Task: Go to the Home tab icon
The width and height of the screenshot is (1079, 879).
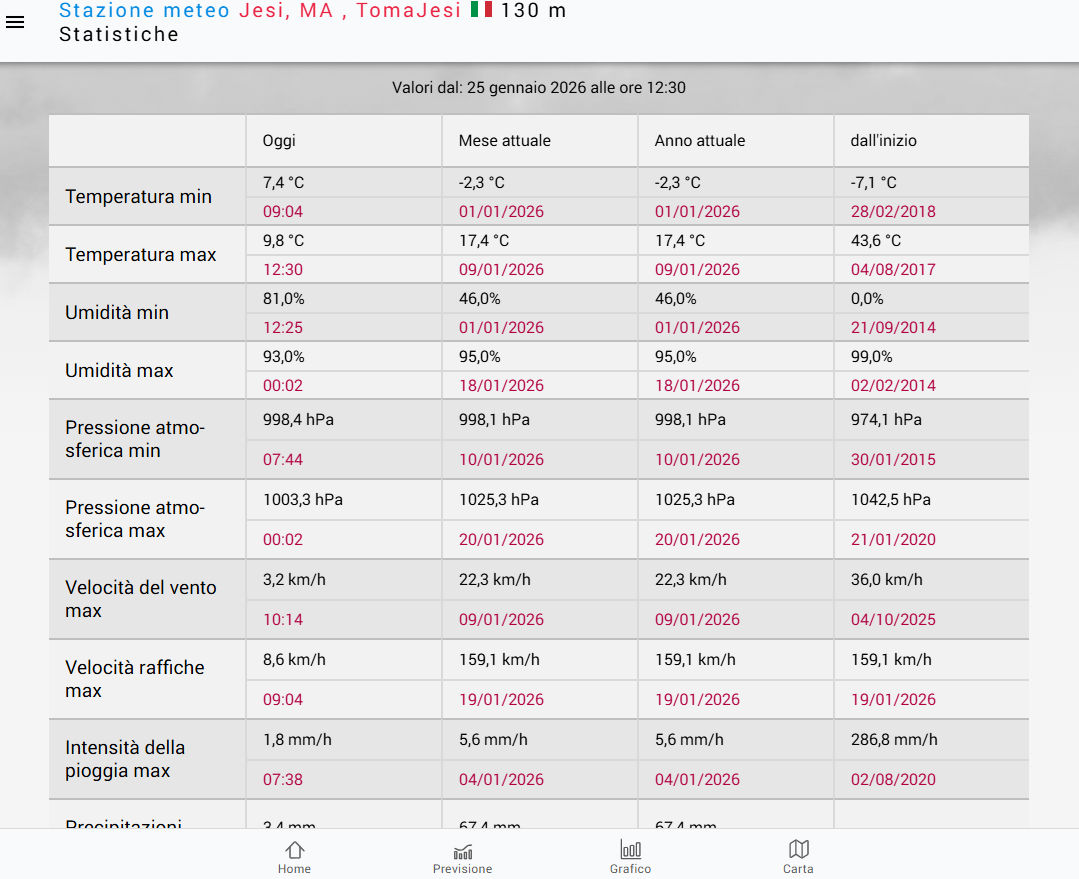Action: click(294, 851)
